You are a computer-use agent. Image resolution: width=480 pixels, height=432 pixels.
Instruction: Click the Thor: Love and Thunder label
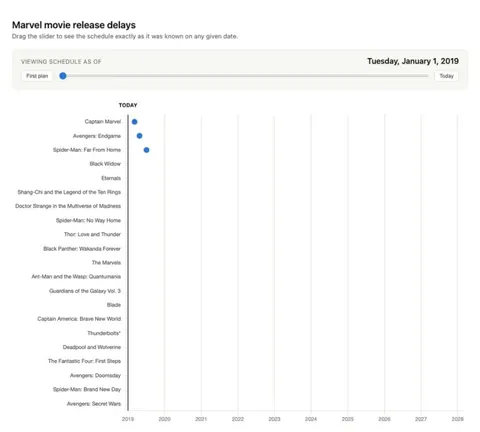pos(92,234)
